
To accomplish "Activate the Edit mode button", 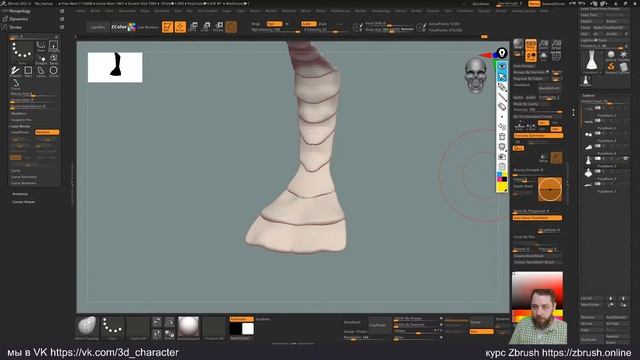I will (x=167, y=27).
